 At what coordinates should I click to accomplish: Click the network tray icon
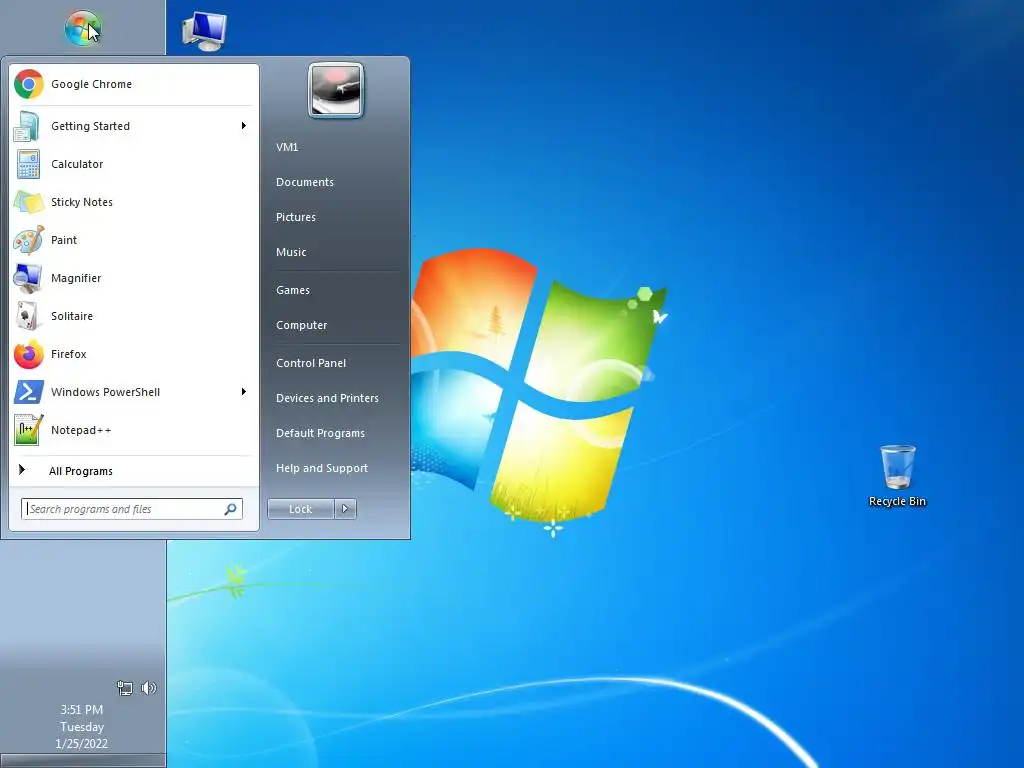[x=125, y=688]
